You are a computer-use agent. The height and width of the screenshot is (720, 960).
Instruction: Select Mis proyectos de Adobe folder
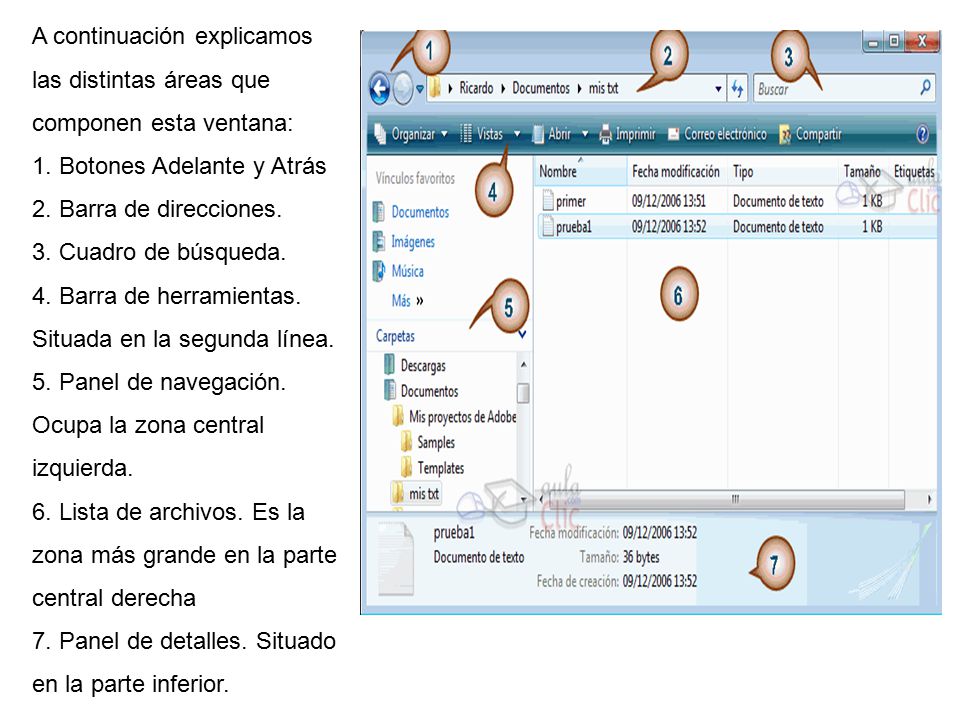[x=462, y=417]
